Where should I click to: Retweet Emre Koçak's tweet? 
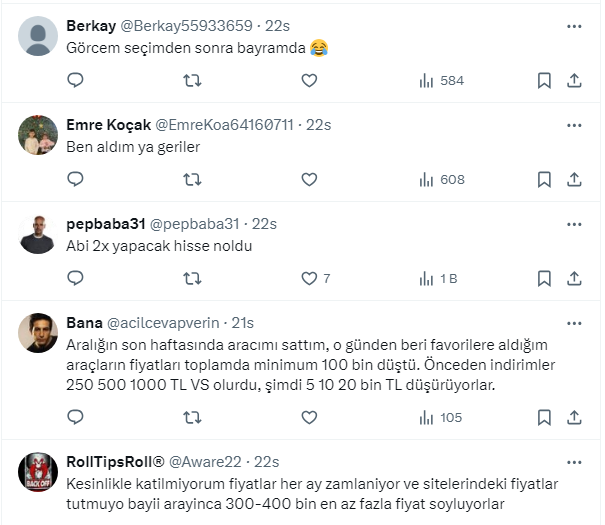point(192,179)
